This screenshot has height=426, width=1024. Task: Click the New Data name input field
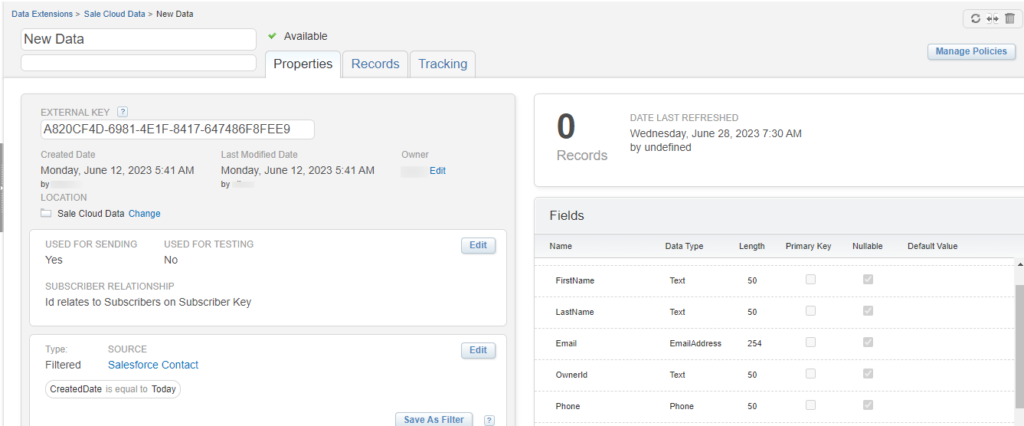pyautogui.click(x=139, y=39)
